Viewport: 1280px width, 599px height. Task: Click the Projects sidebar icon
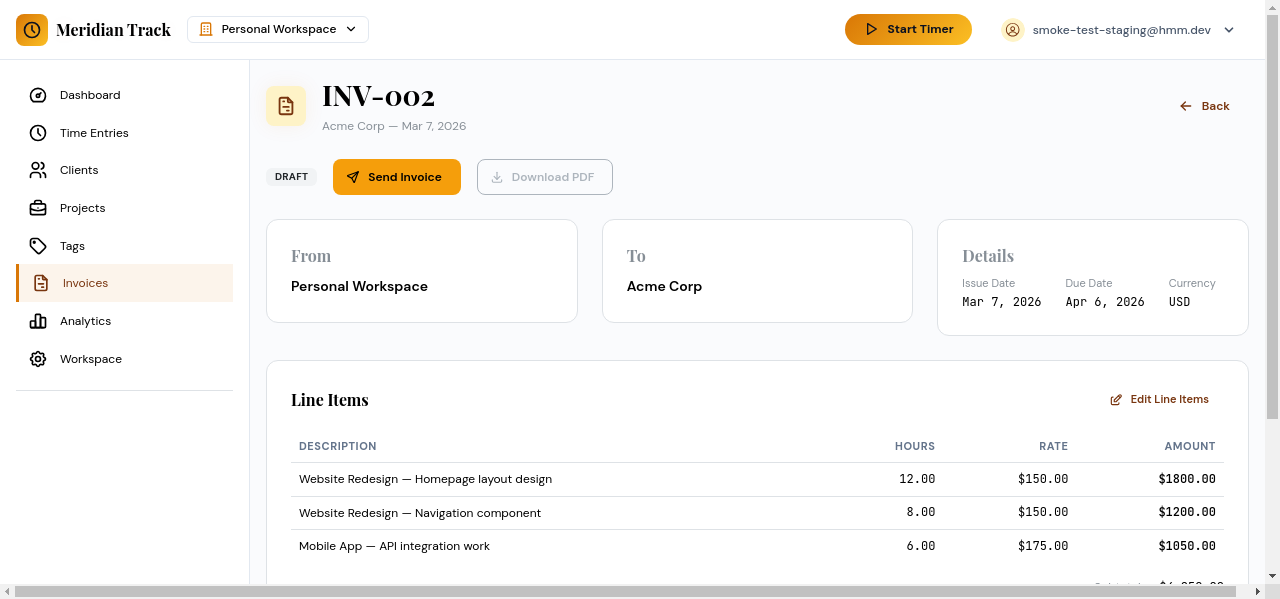(38, 208)
